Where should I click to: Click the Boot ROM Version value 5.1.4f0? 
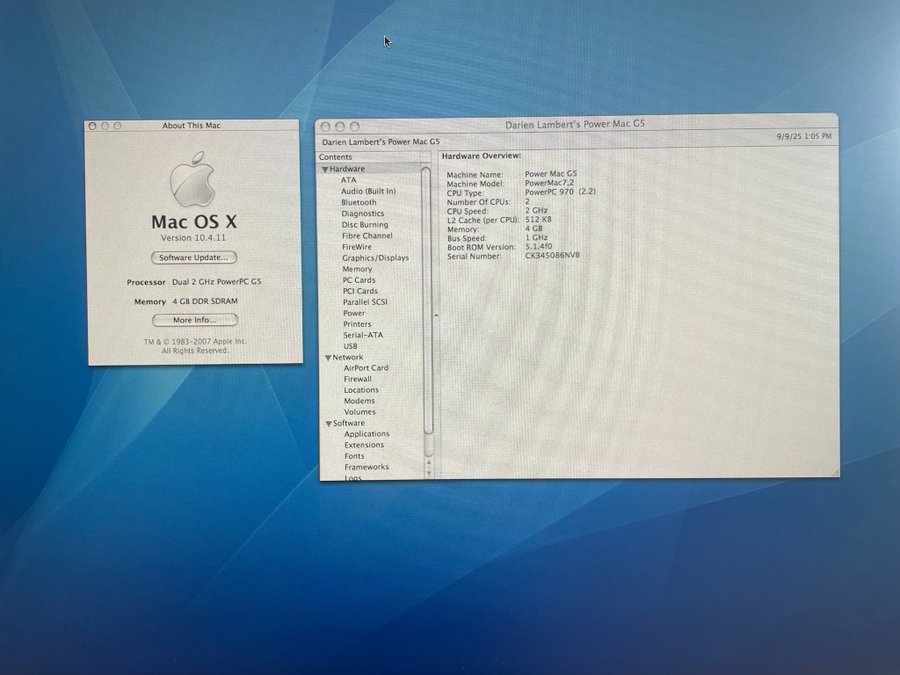point(538,246)
